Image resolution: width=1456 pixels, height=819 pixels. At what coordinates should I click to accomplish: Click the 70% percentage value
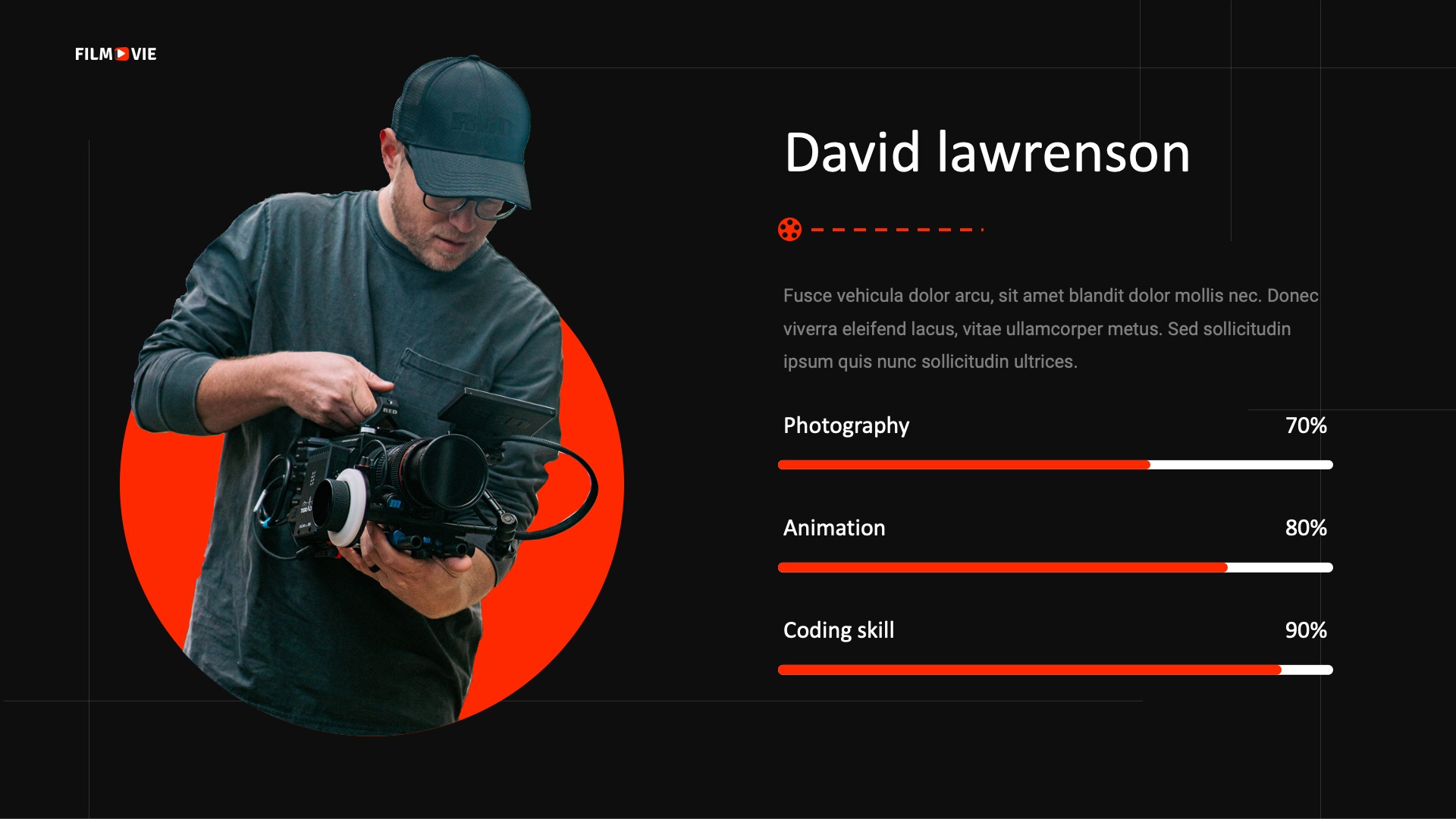[1306, 425]
